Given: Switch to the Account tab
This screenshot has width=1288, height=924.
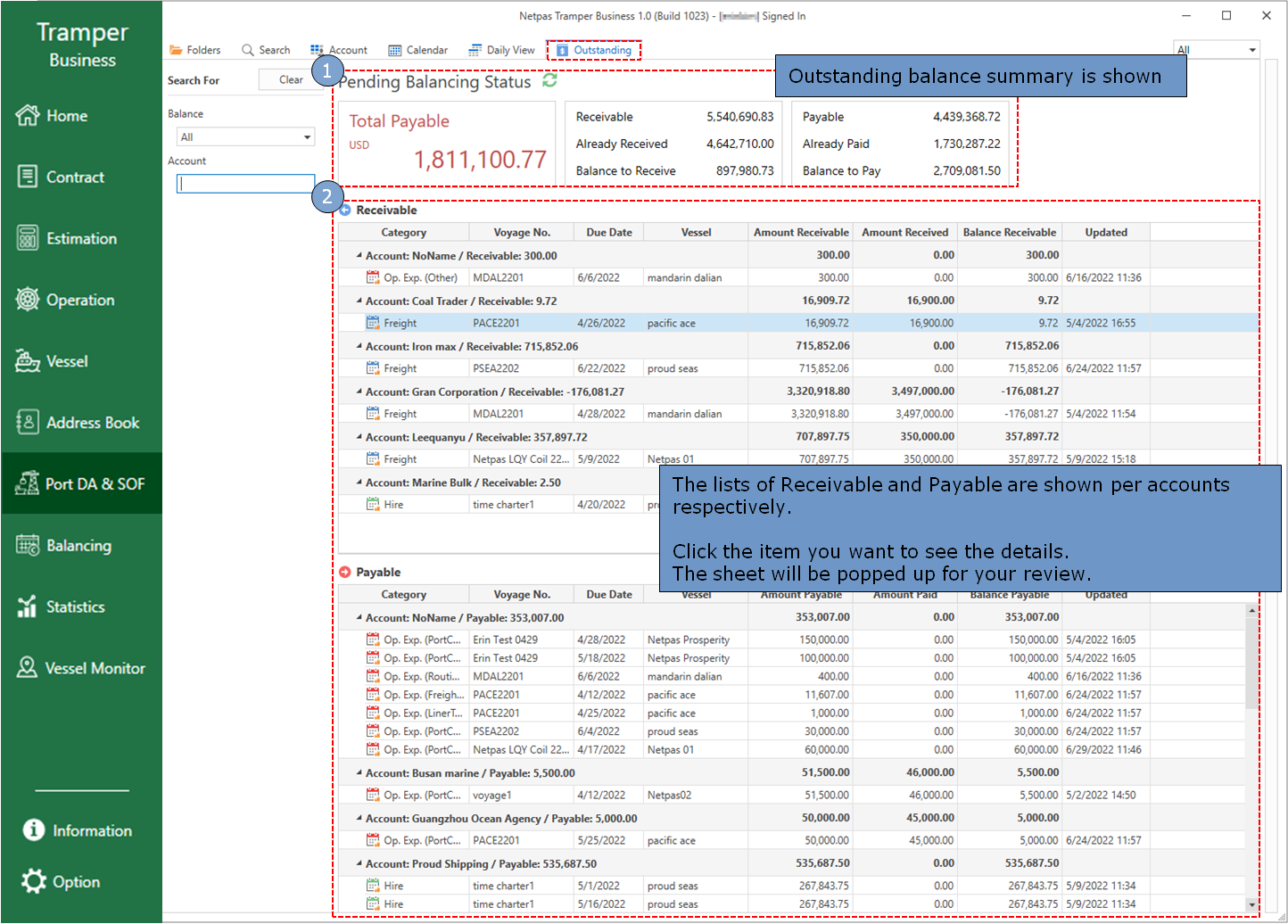Looking at the screenshot, I should pyautogui.click(x=339, y=50).
